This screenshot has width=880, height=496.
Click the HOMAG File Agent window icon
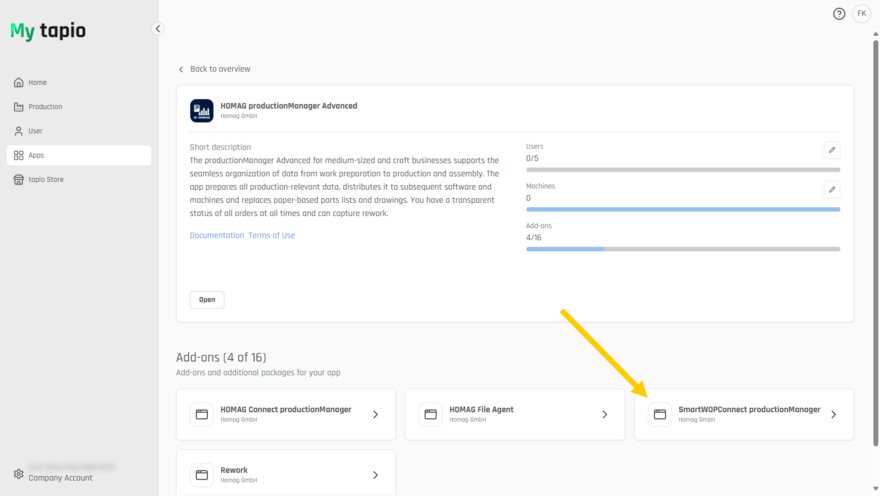(430, 415)
